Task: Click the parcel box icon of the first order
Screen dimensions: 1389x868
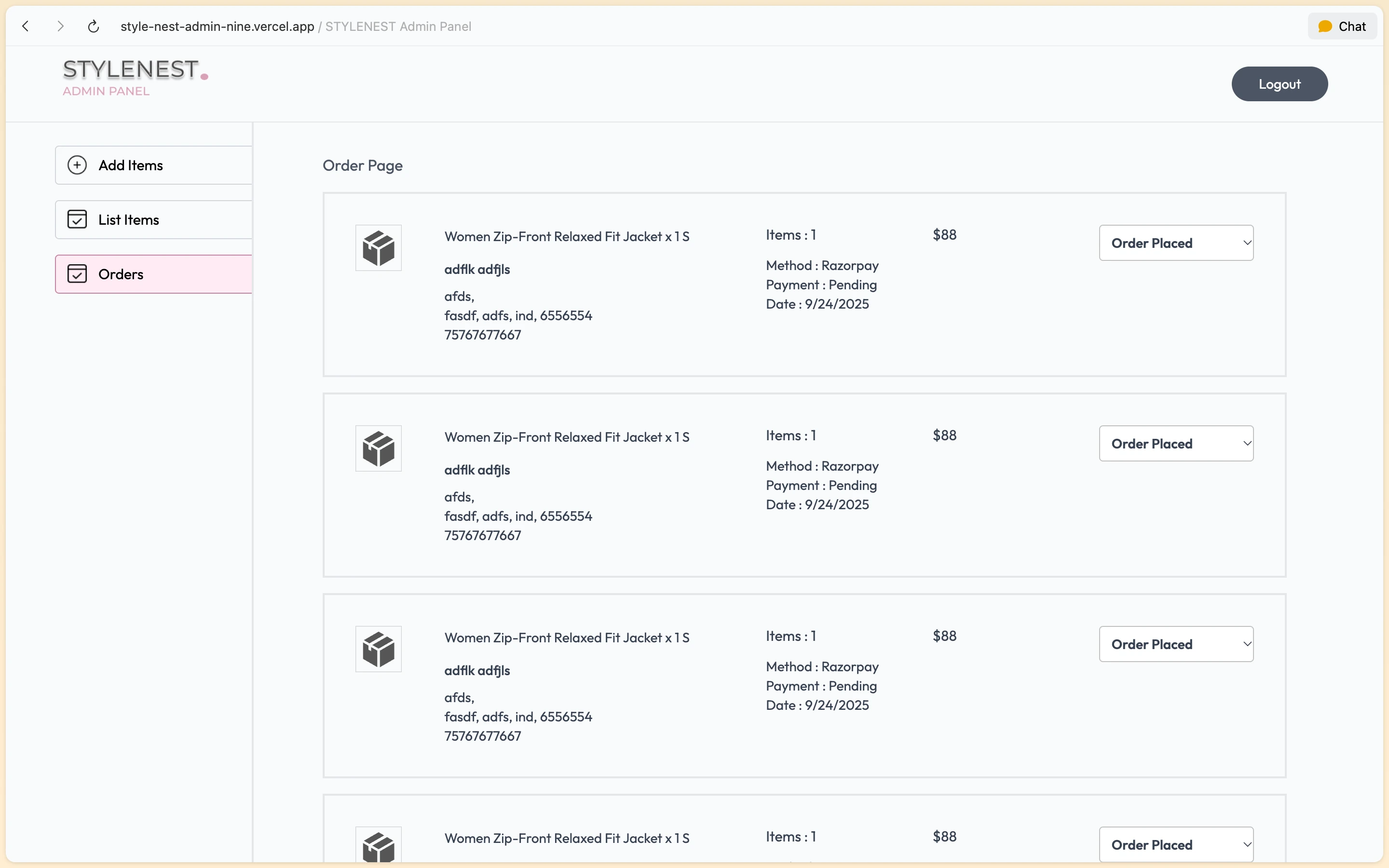Action: [x=378, y=248]
